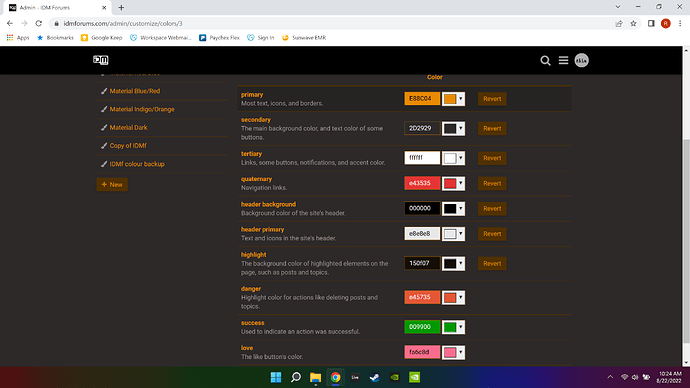The width and height of the screenshot is (690, 388).
Task: Open the Bookmarks folder in bookmarks bar
Action: [x=55, y=38]
